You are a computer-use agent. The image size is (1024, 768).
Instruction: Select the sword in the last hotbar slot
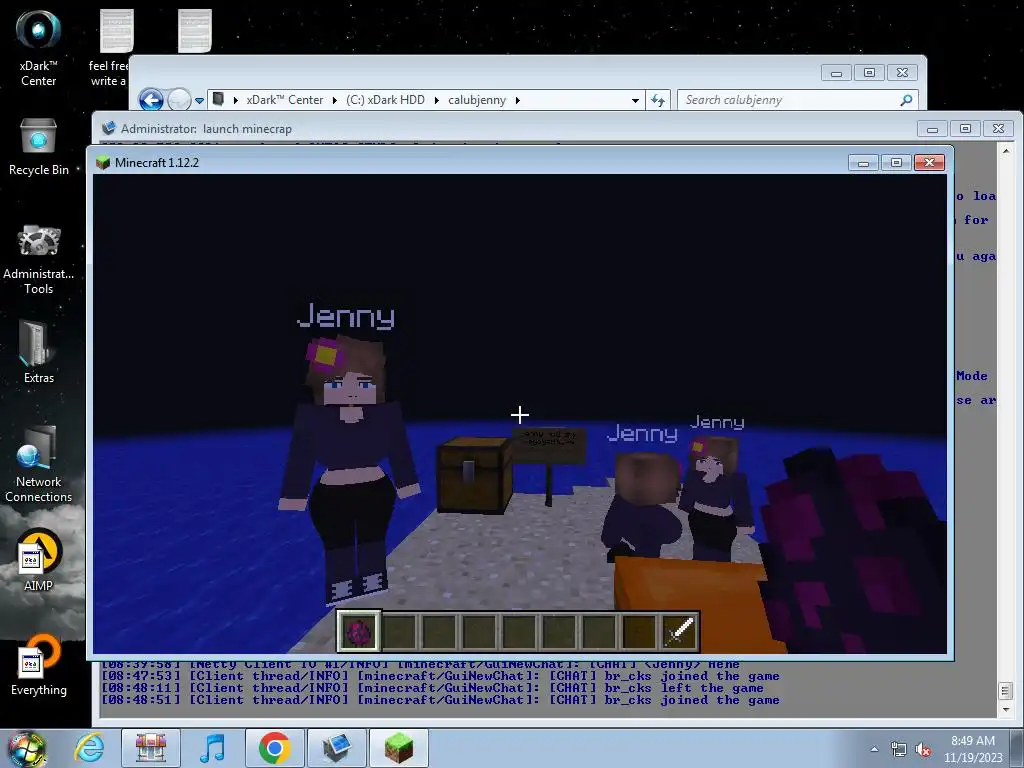(x=679, y=632)
